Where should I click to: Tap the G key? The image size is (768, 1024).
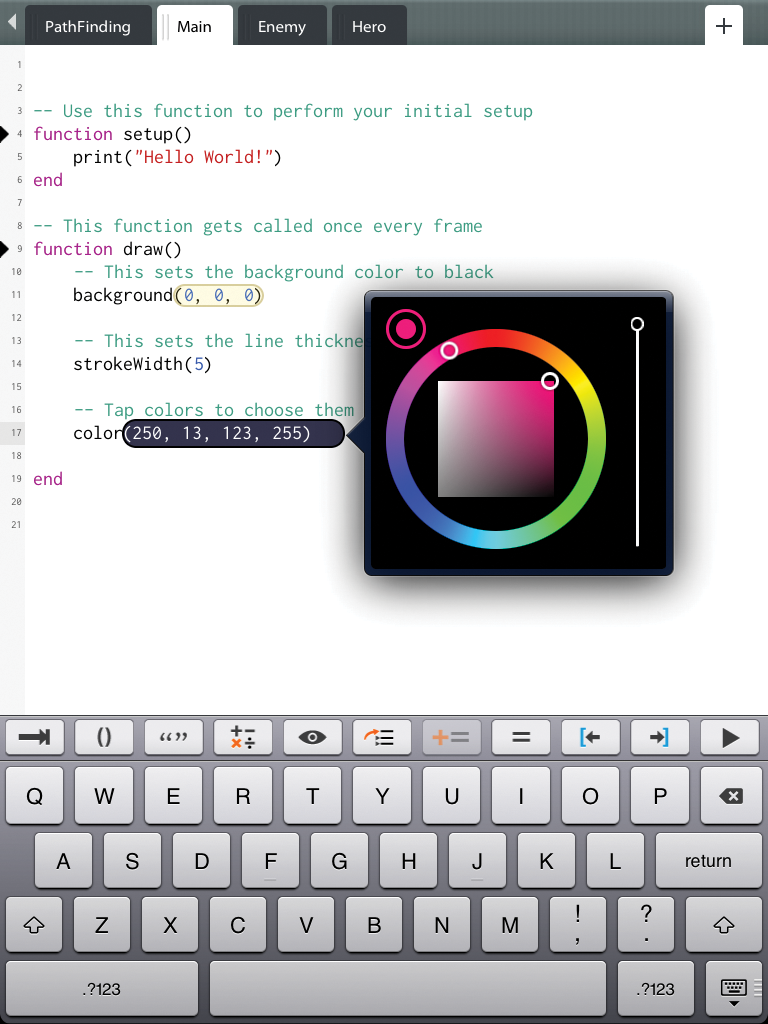coord(339,860)
